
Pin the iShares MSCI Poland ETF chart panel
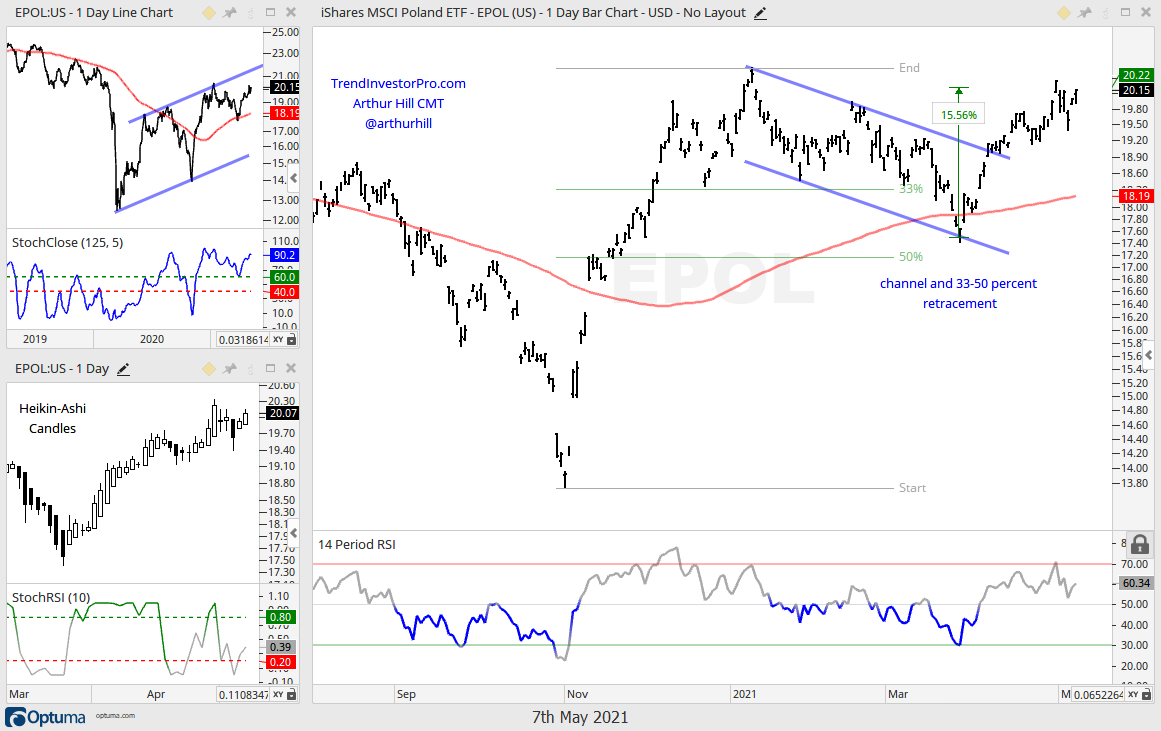pos(1085,13)
